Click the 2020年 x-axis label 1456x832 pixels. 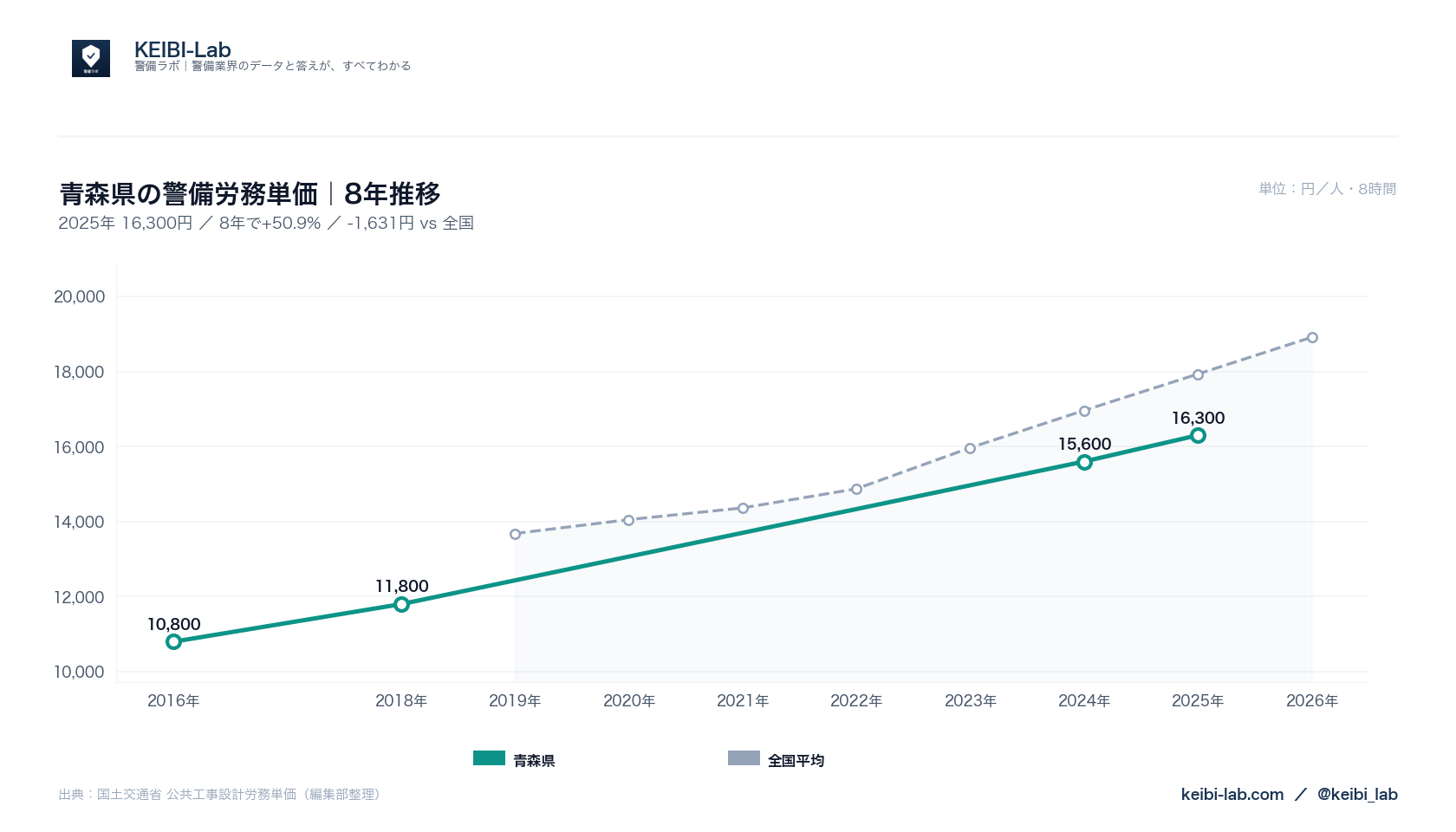[x=629, y=700]
